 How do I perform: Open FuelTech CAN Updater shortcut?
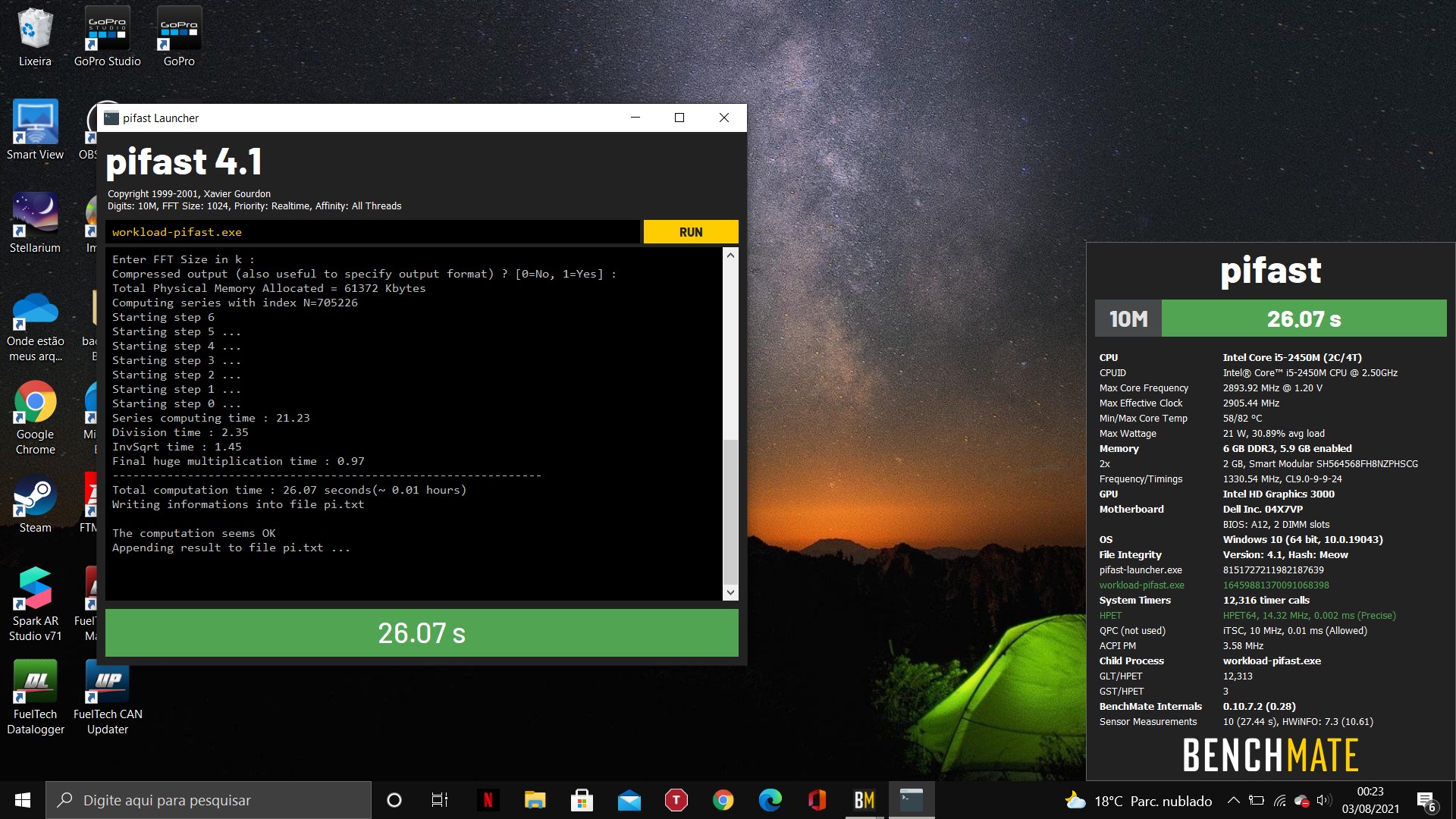(107, 698)
